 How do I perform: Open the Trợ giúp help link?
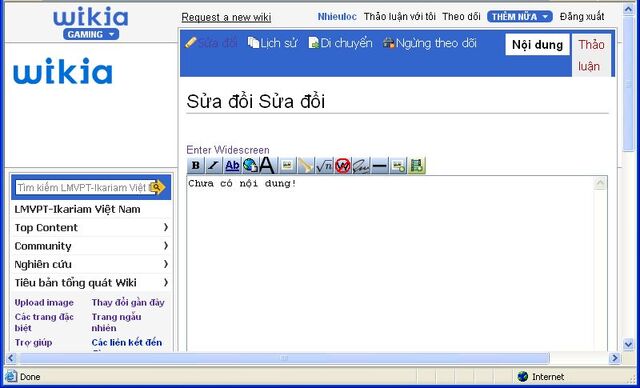tap(33, 343)
